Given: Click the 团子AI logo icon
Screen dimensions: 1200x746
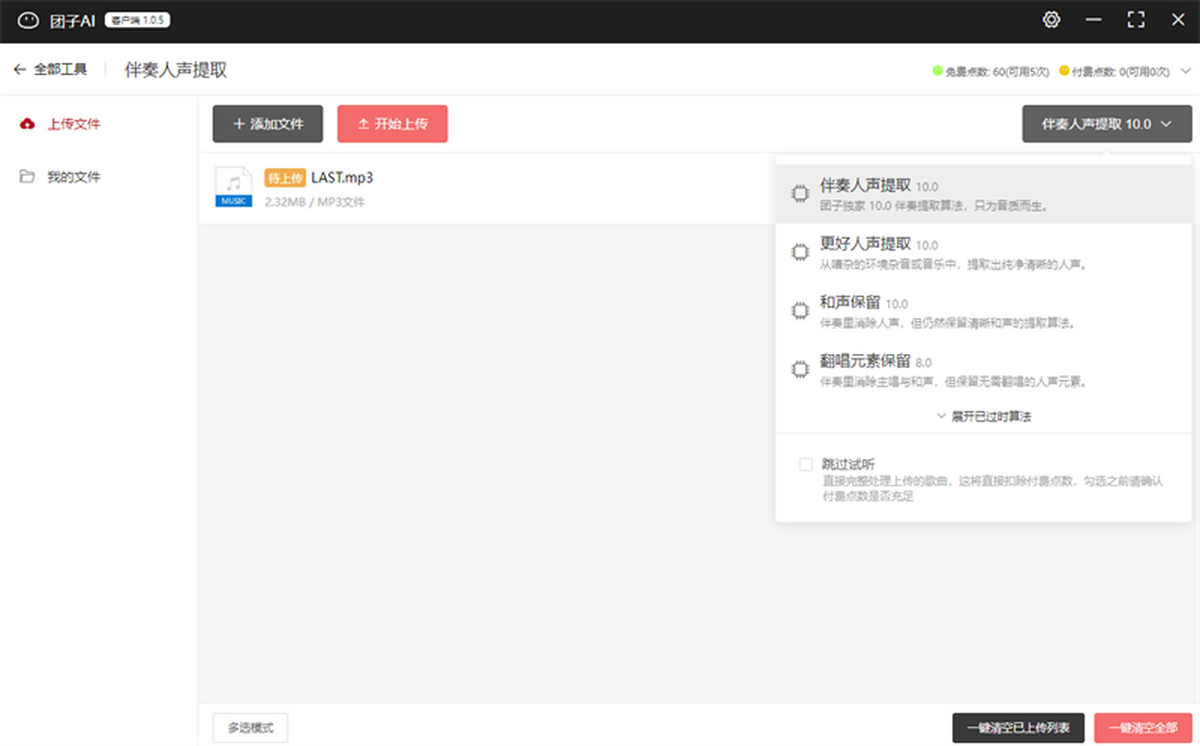Looking at the screenshot, I should point(27,19).
